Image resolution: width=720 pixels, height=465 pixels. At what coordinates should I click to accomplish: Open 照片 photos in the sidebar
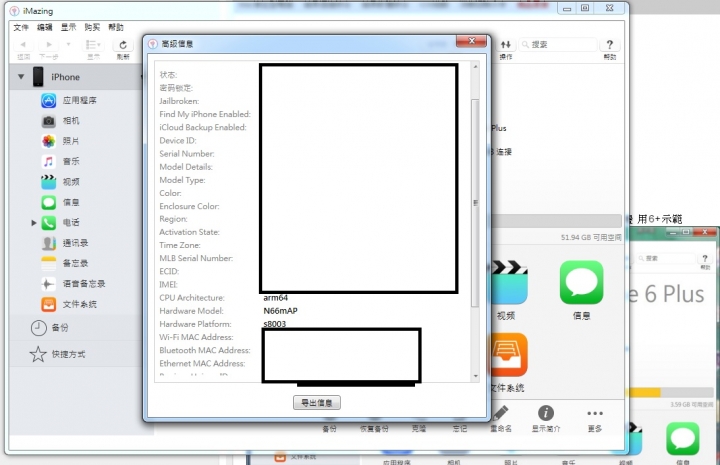tap(61, 141)
